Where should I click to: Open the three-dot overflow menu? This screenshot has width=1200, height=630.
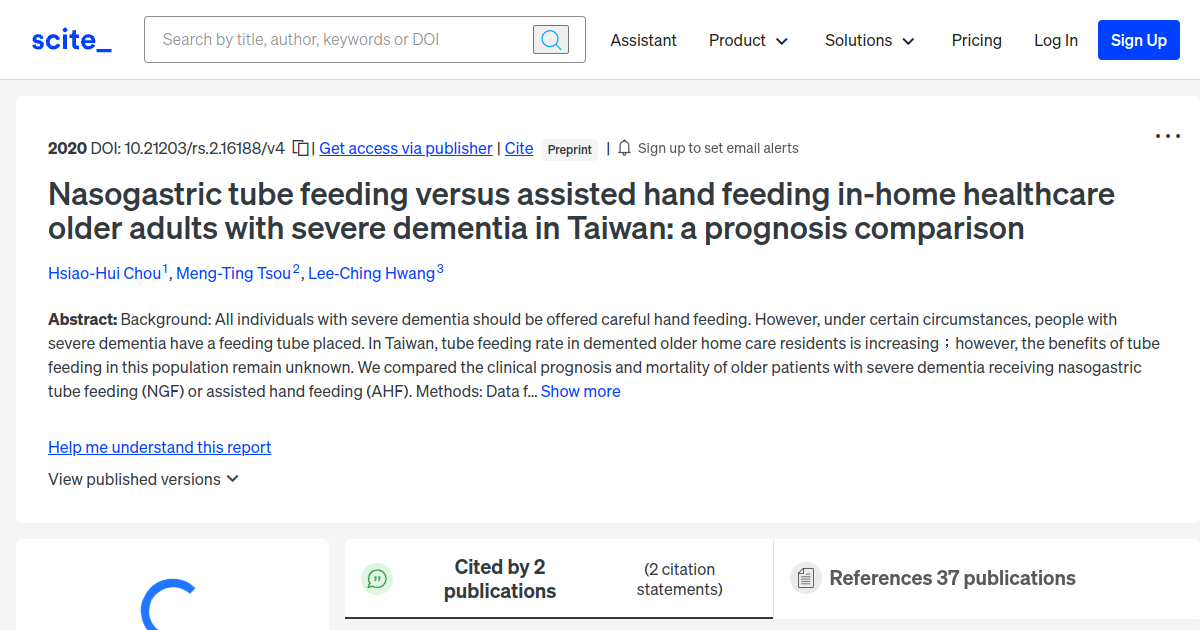point(1167,135)
